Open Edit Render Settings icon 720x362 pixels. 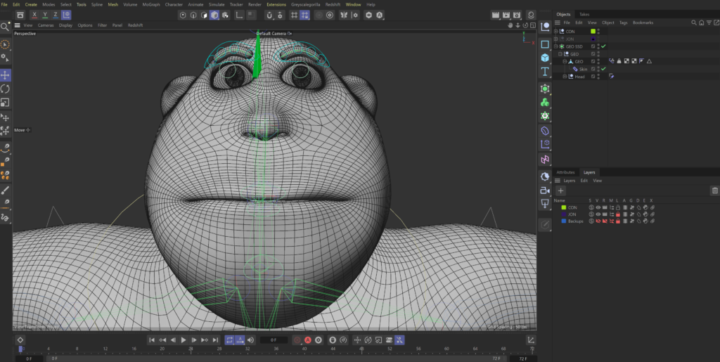[517, 15]
